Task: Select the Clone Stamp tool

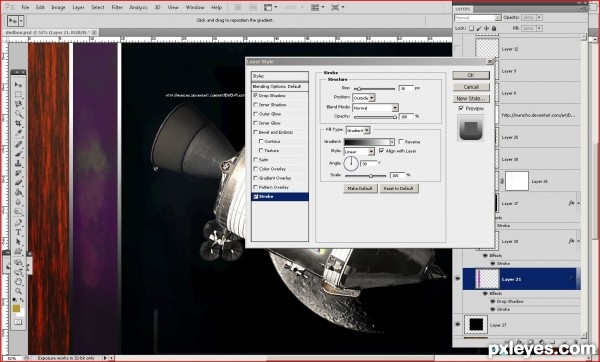Action: (18, 163)
